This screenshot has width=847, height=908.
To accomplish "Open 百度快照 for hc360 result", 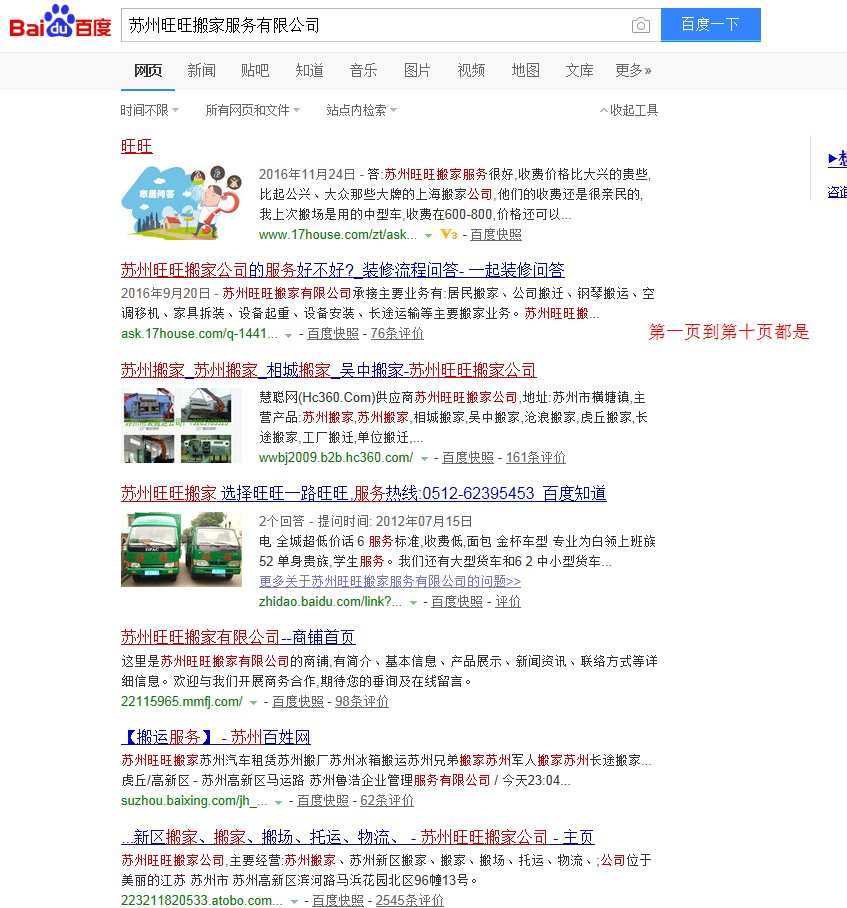I will 468,457.
